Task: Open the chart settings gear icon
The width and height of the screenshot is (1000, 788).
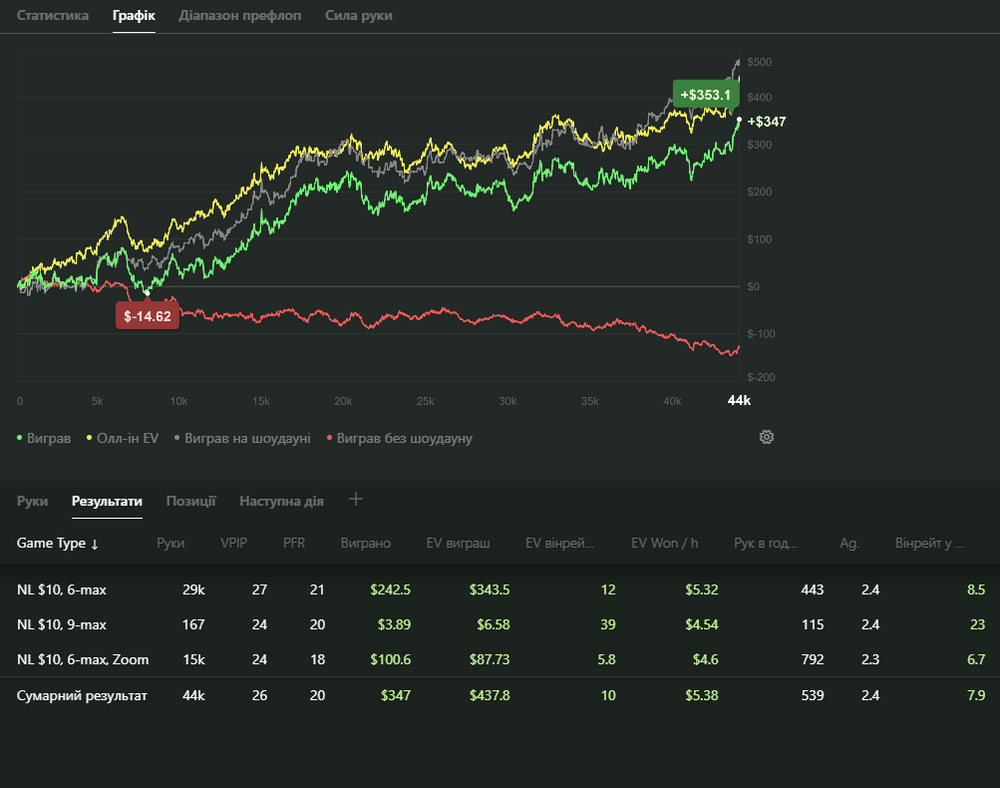Action: 767,437
